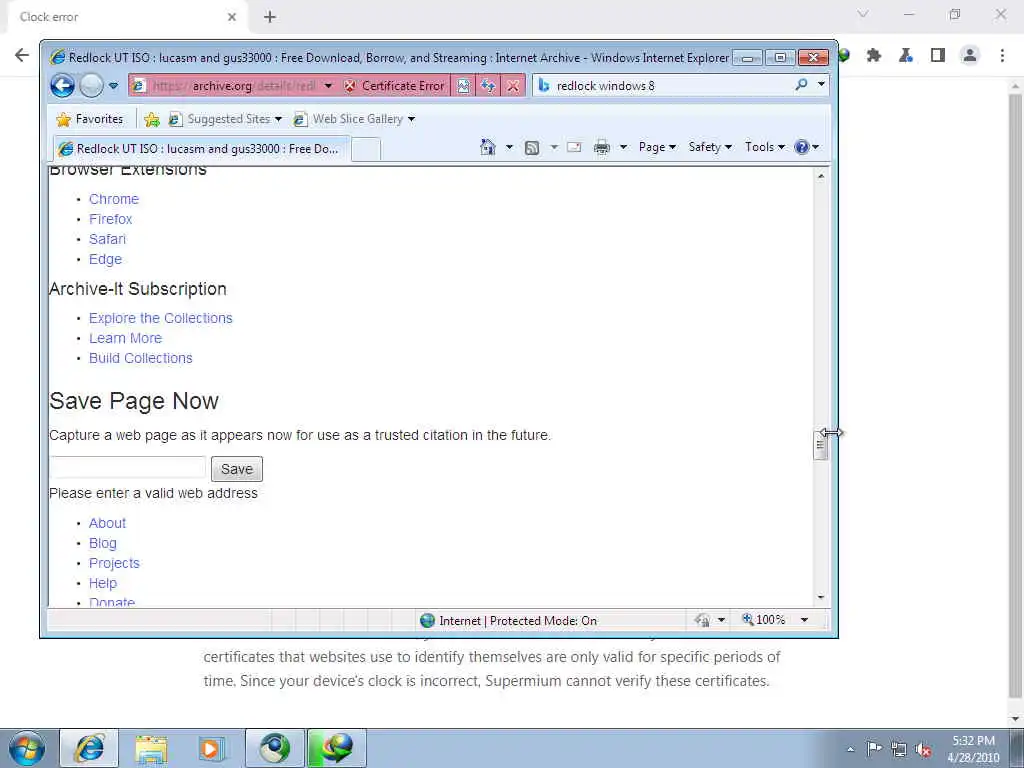Click the Read Mail icon
The image size is (1024, 768).
click(574, 148)
